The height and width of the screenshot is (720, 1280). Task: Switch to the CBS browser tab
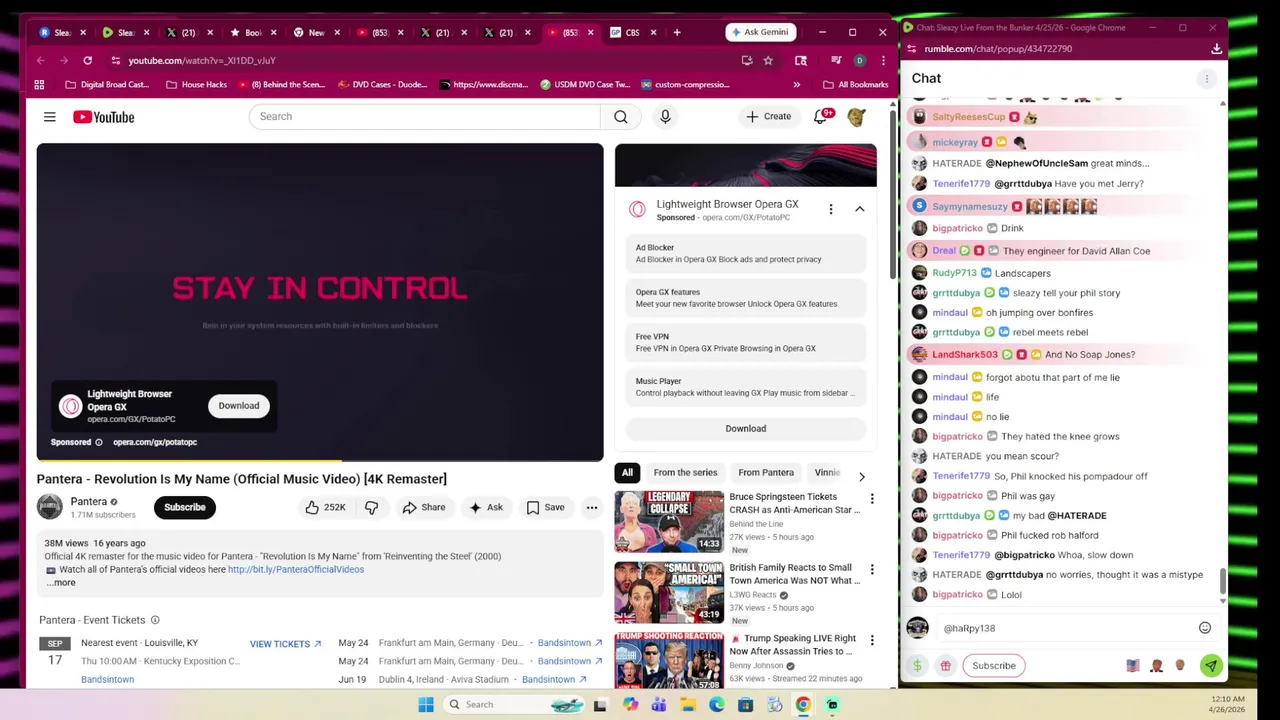(x=632, y=32)
